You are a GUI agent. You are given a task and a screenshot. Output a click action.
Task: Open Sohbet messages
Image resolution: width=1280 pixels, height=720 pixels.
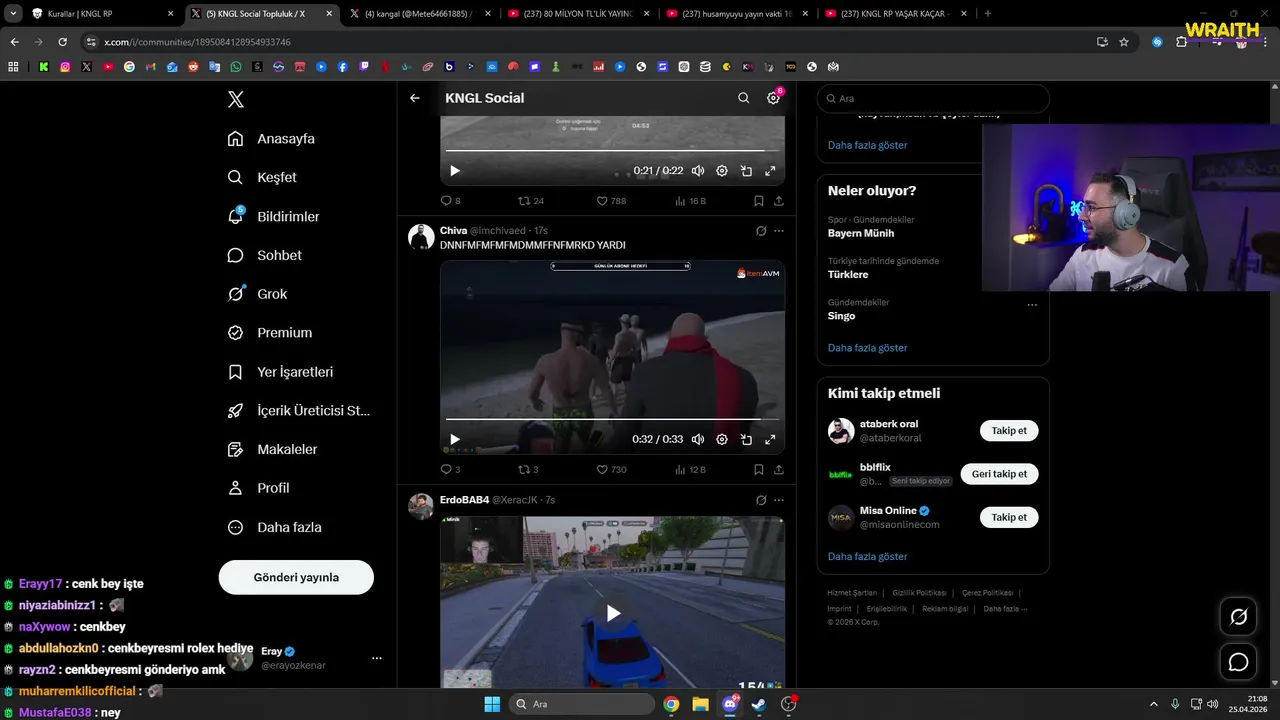click(x=264, y=255)
